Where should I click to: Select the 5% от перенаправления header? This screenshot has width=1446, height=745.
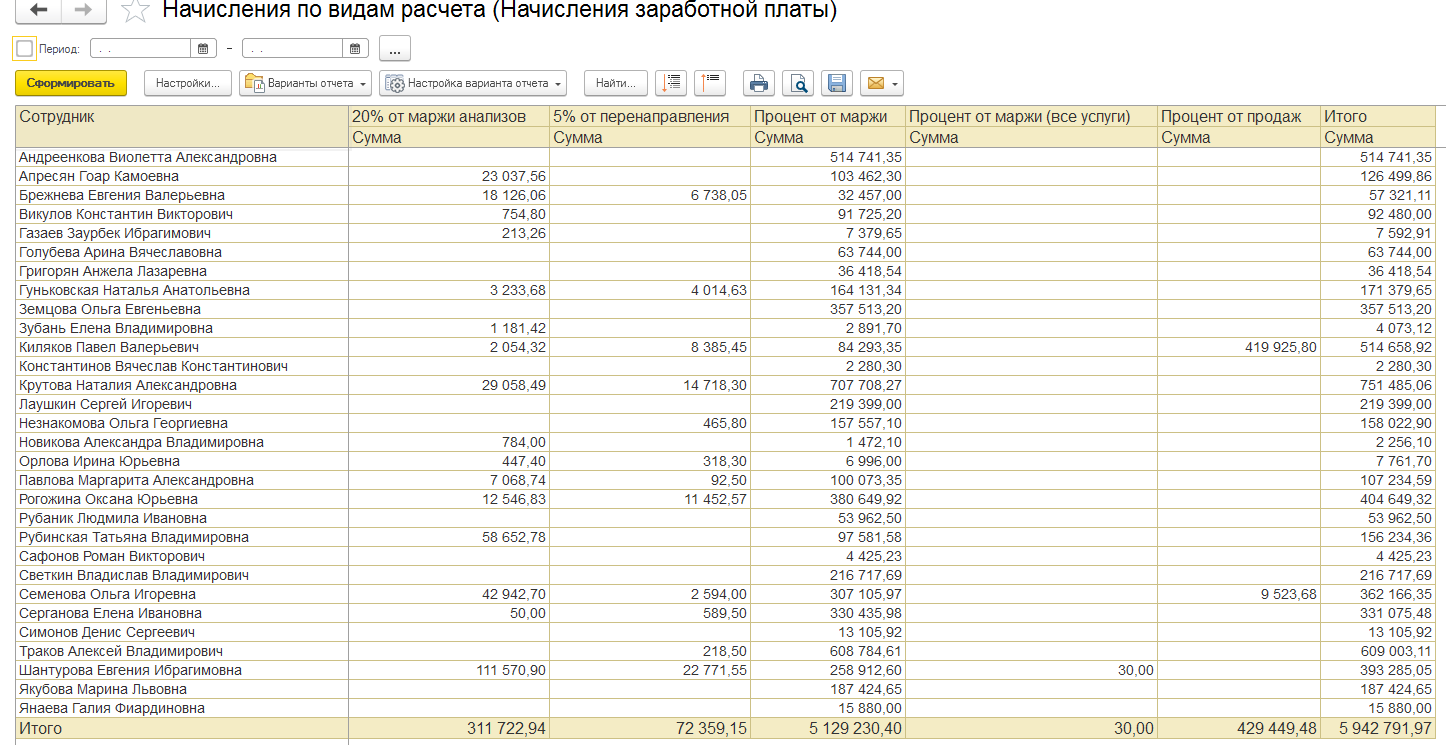[651, 117]
